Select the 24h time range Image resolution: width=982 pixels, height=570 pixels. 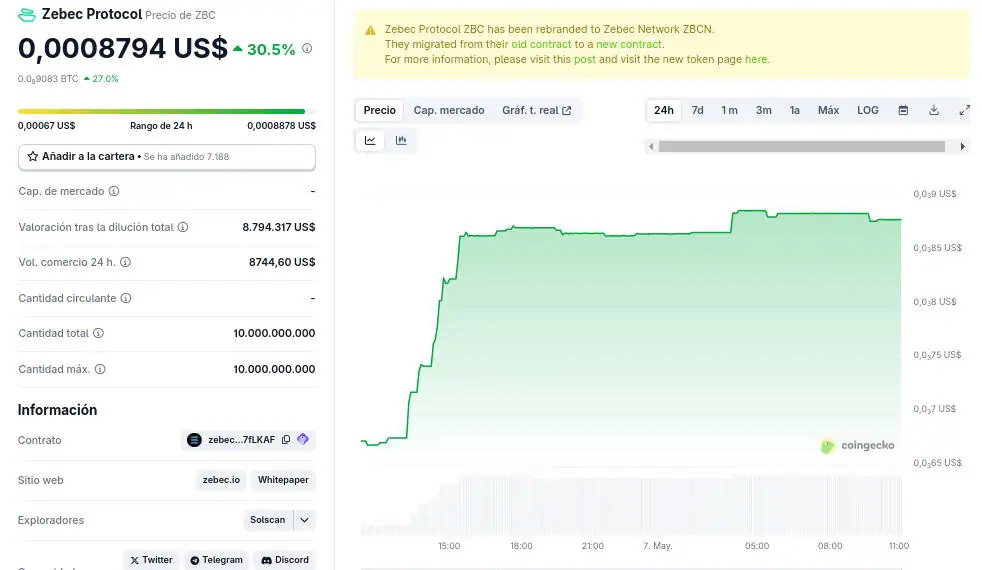click(664, 110)
